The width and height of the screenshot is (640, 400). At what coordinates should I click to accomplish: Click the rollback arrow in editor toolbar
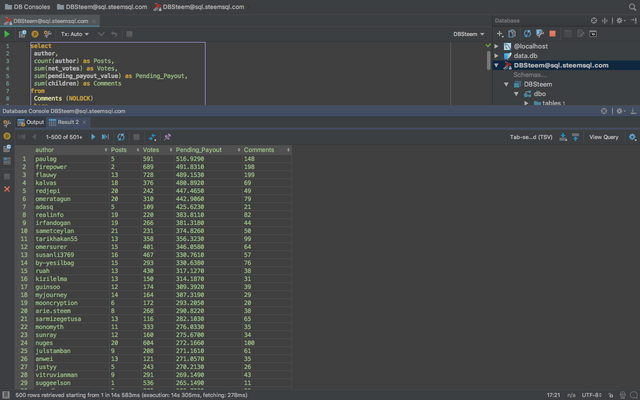point(114,34)
